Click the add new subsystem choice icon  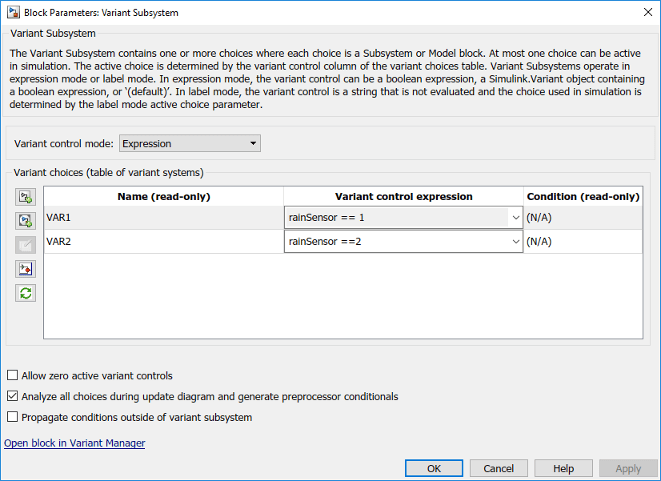pyautogui.click(x=26, y=197)
